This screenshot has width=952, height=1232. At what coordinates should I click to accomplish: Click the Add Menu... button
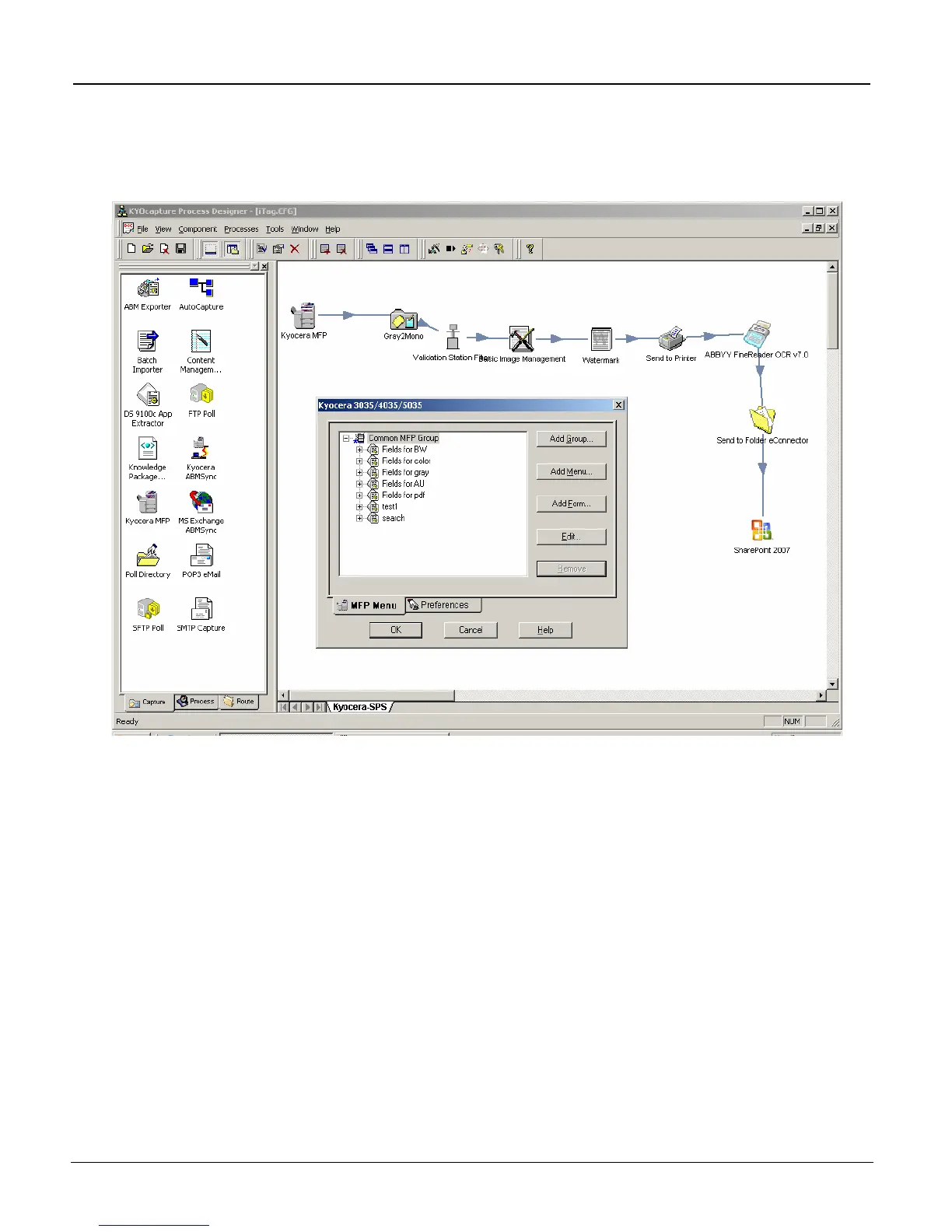coord(572,471)
